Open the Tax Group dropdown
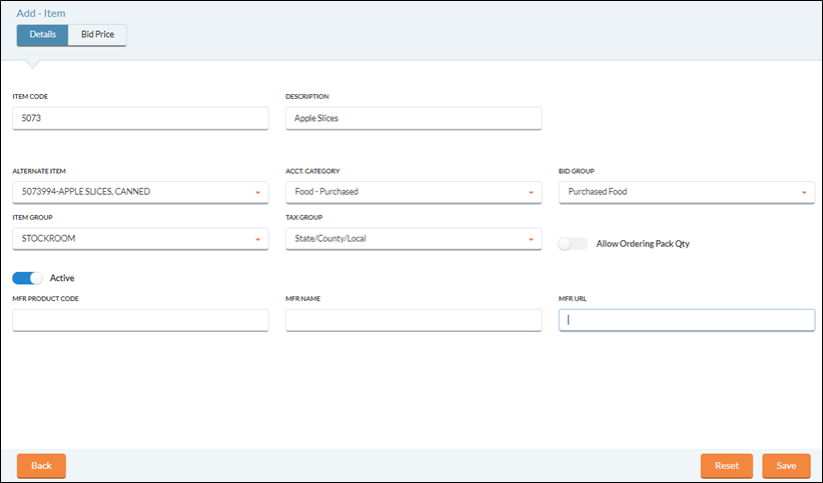Viewport: 823px width, 483px height. click(x=414, y=238)
